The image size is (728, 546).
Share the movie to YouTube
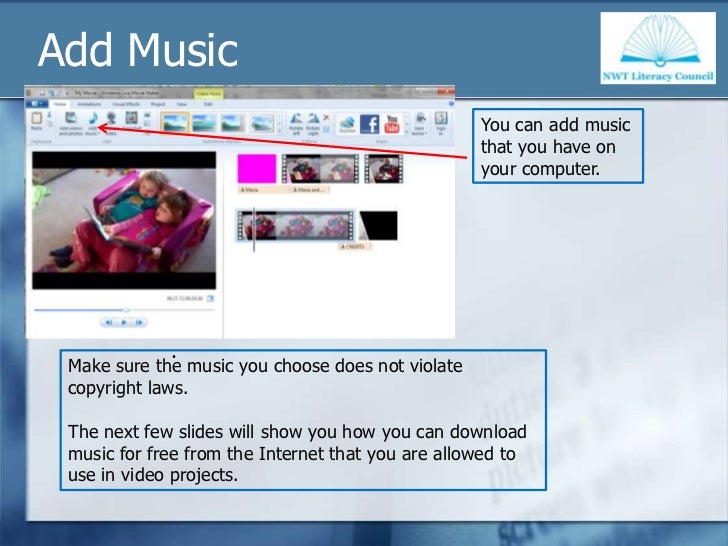[392, 124]
